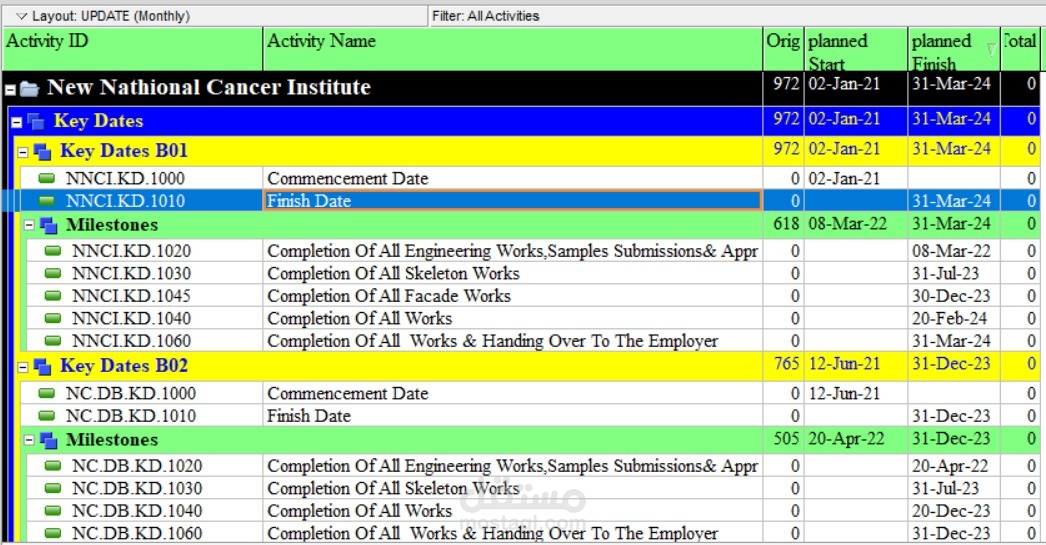Select activity ID NNCI.KD.1060

131,342
